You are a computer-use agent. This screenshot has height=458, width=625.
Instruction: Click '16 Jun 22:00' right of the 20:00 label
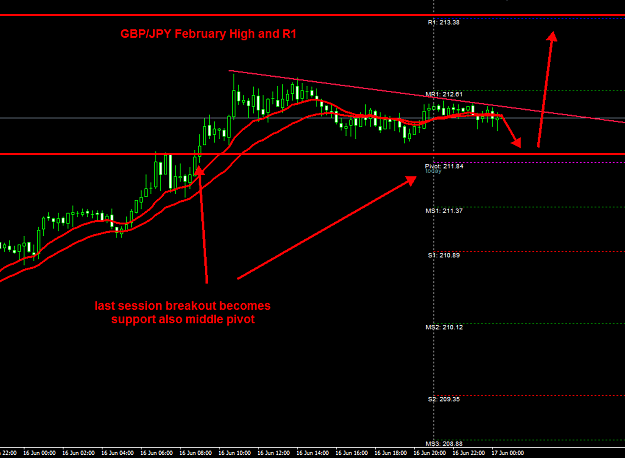coord(469,453)
